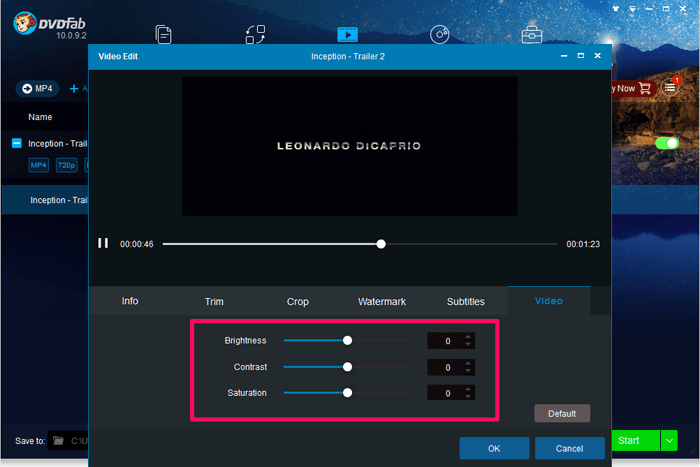
Task: Switch to the Crop tab
Action: pos(298,302)
